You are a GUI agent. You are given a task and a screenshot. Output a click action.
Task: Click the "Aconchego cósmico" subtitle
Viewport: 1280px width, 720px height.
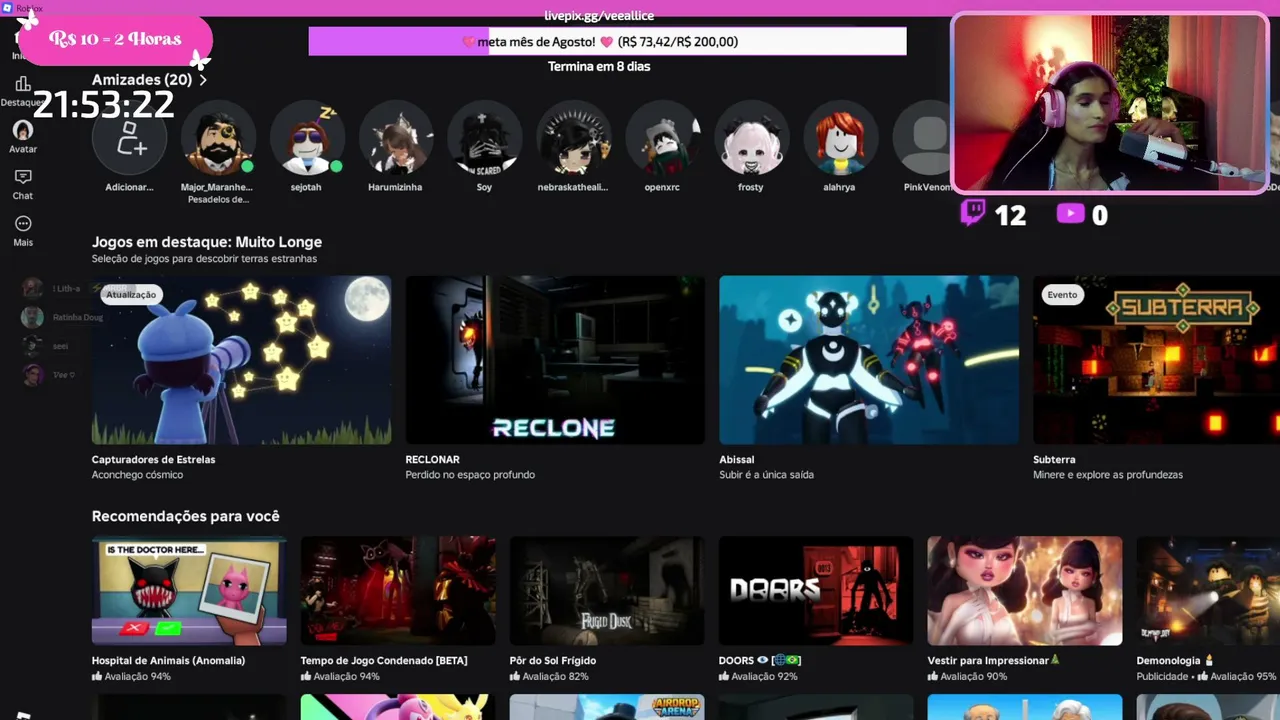pyautogui.click(x=137, y=475)
